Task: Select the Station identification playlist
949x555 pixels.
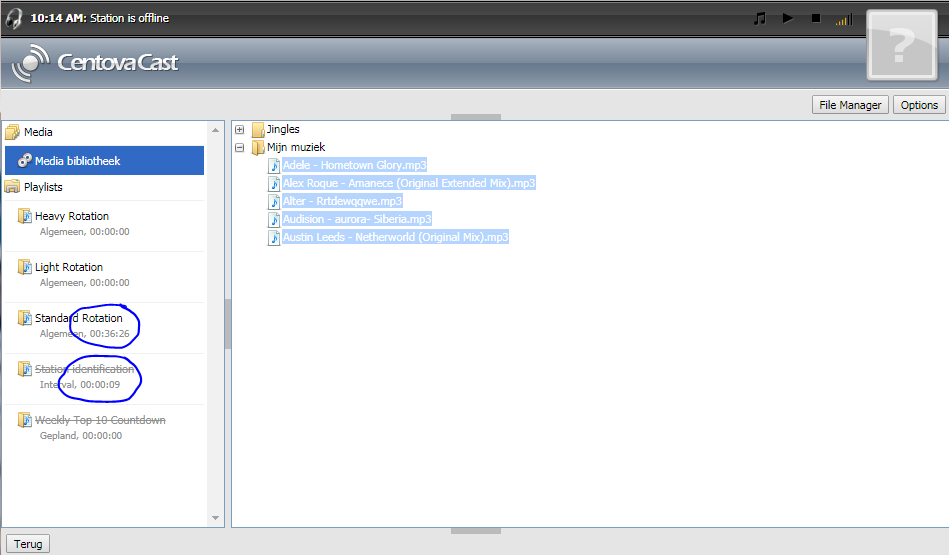Action: pyautogui.click(x=104, y=376)
